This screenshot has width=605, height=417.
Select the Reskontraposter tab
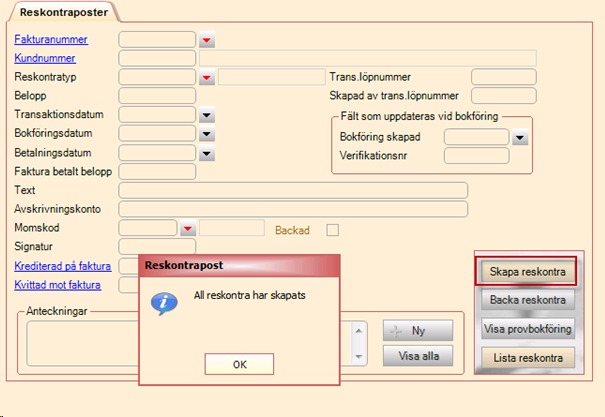click(x=62, y=11)
